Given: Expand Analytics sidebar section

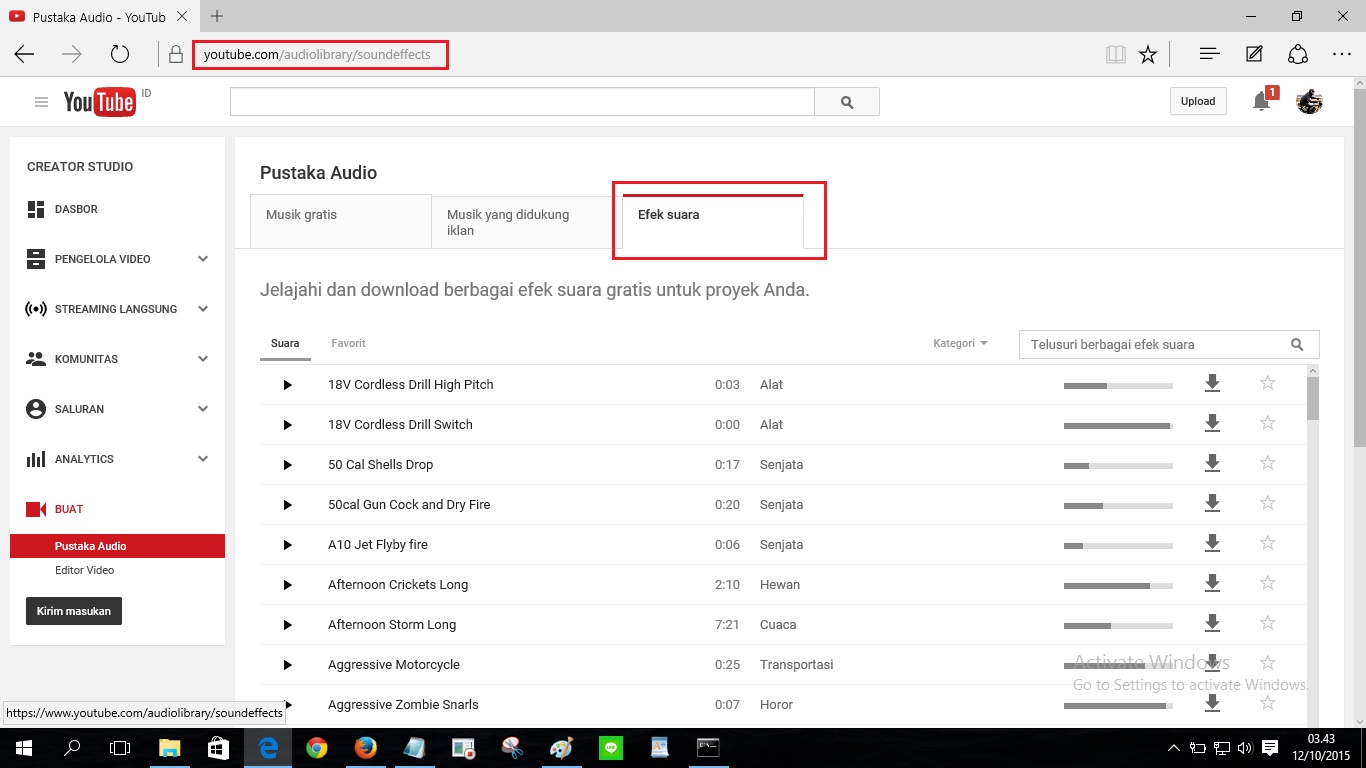Looking at the screenshot, I should (x=203, y=459).
